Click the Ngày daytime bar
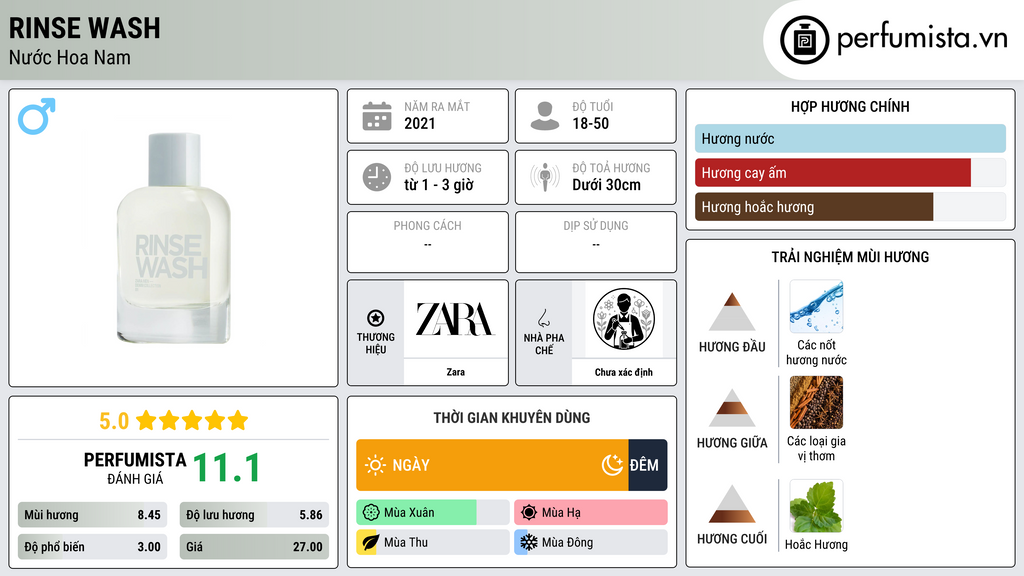1024x576 pixels. 492,465
